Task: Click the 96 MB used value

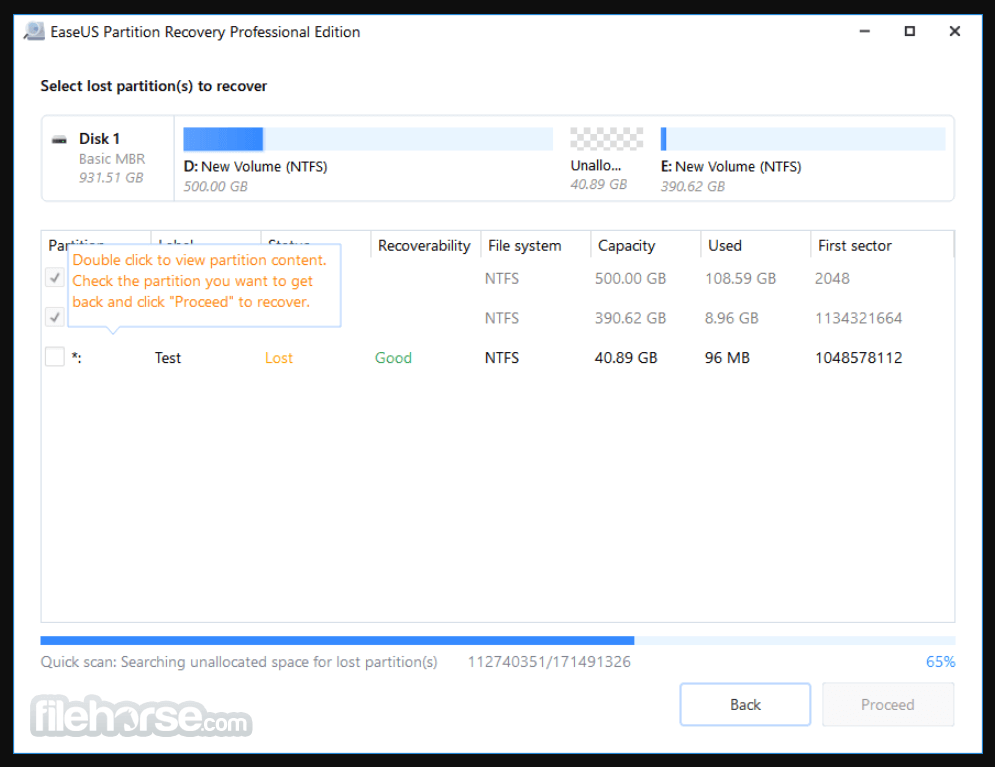Action: pyautogui.click(x=727, y=358)
